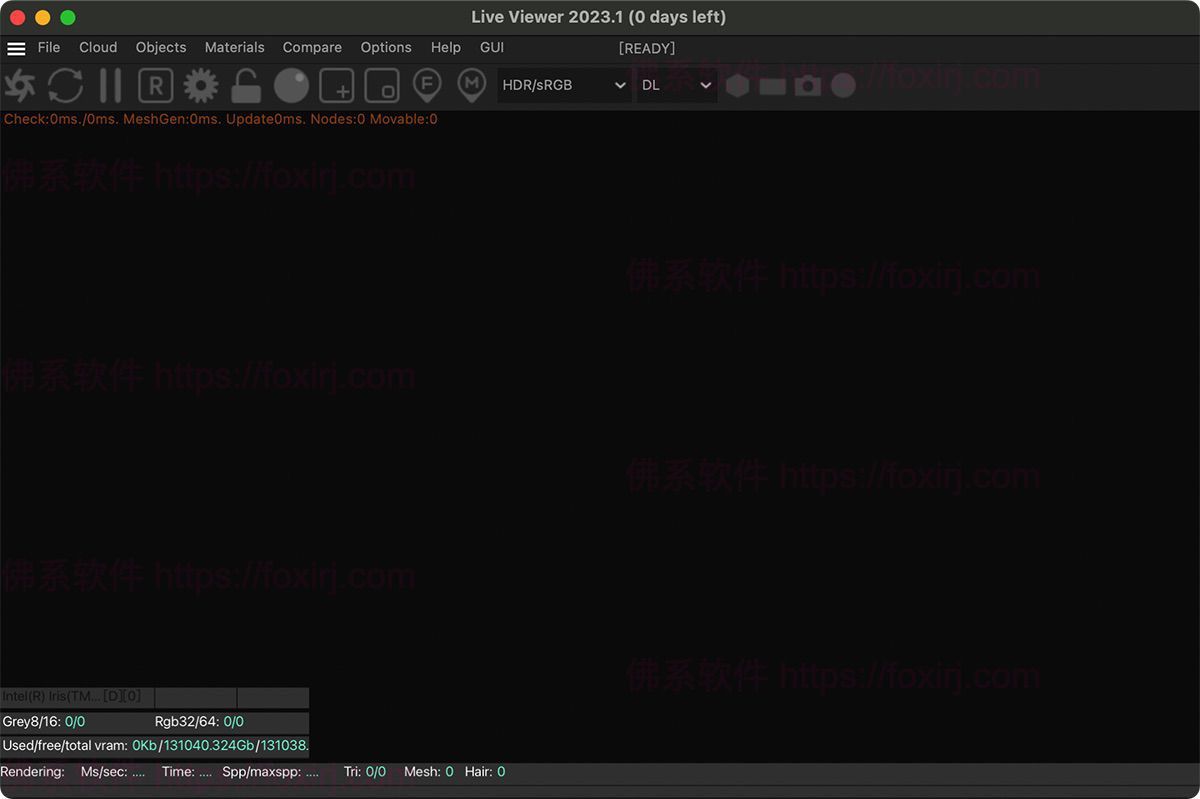
Task: Open the HDR/sRGB color space dropdown
Action: 563,85
